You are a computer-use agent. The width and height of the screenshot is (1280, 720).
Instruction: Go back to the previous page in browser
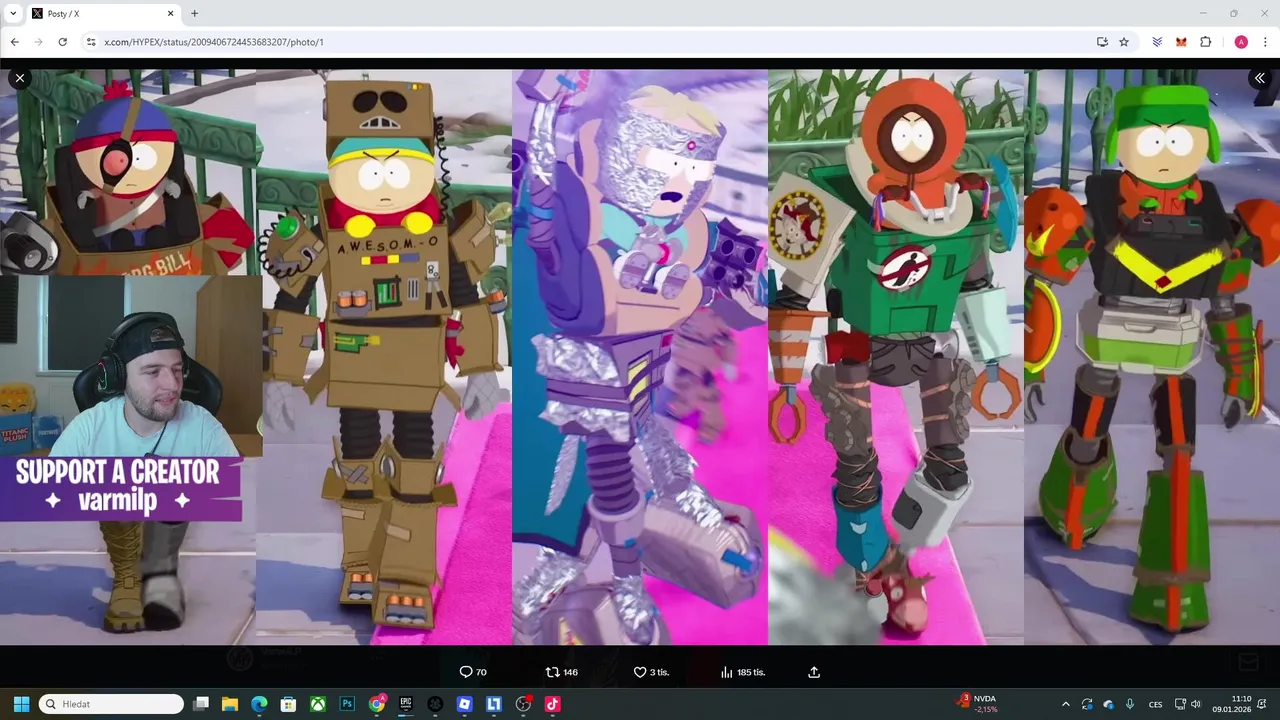click(15, 42)
